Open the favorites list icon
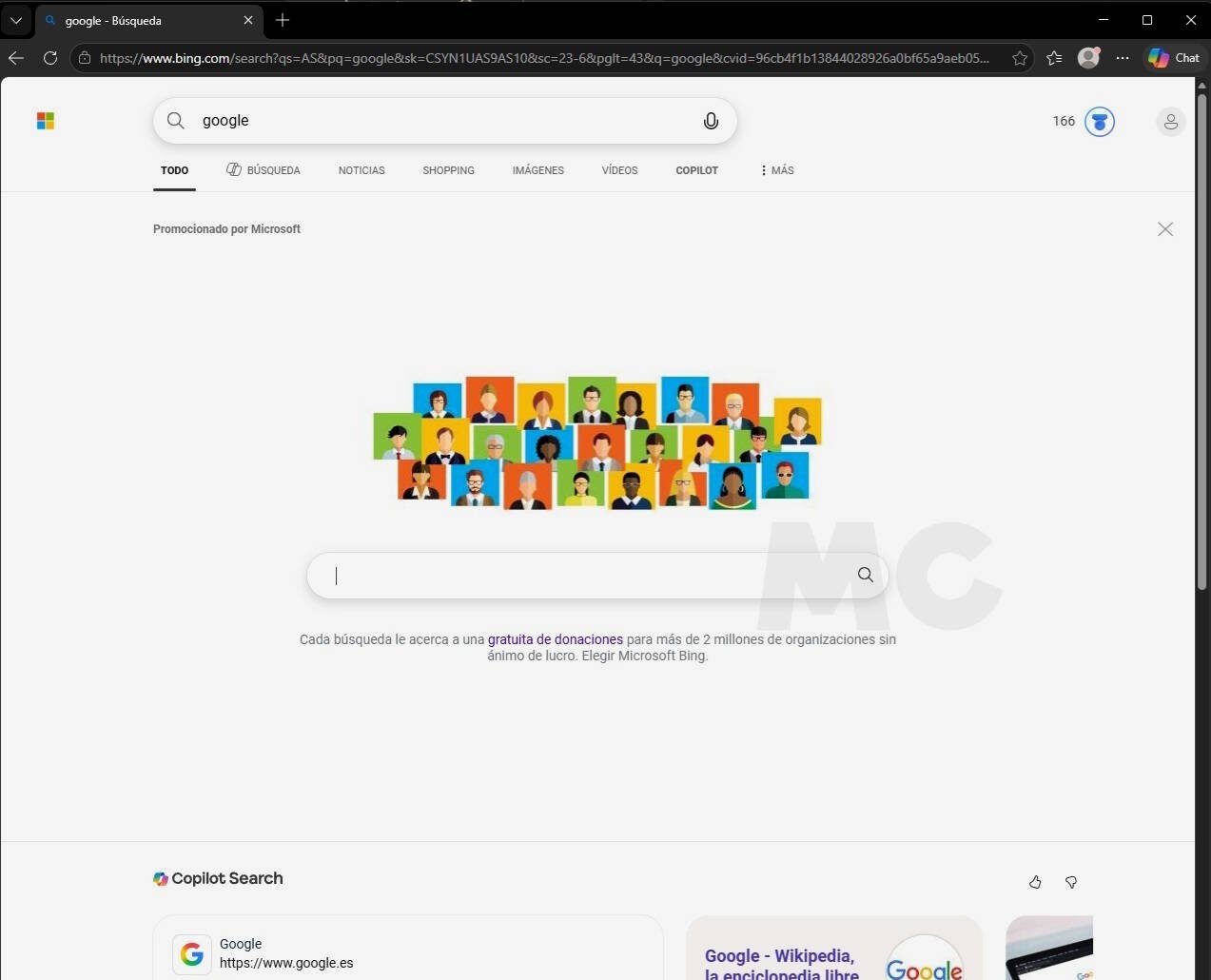 1054,58
